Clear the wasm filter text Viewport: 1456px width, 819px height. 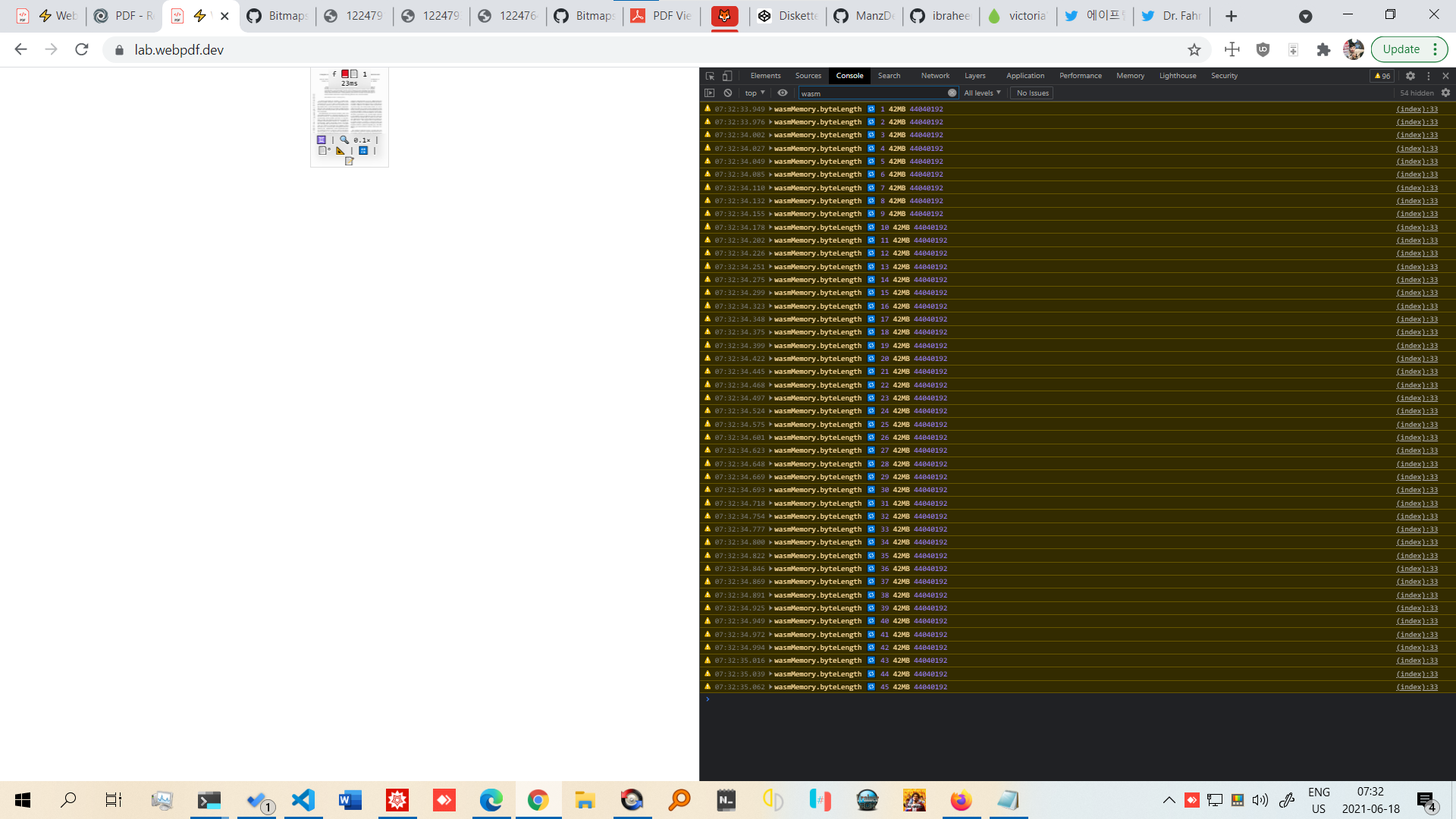tap(952, 93)
